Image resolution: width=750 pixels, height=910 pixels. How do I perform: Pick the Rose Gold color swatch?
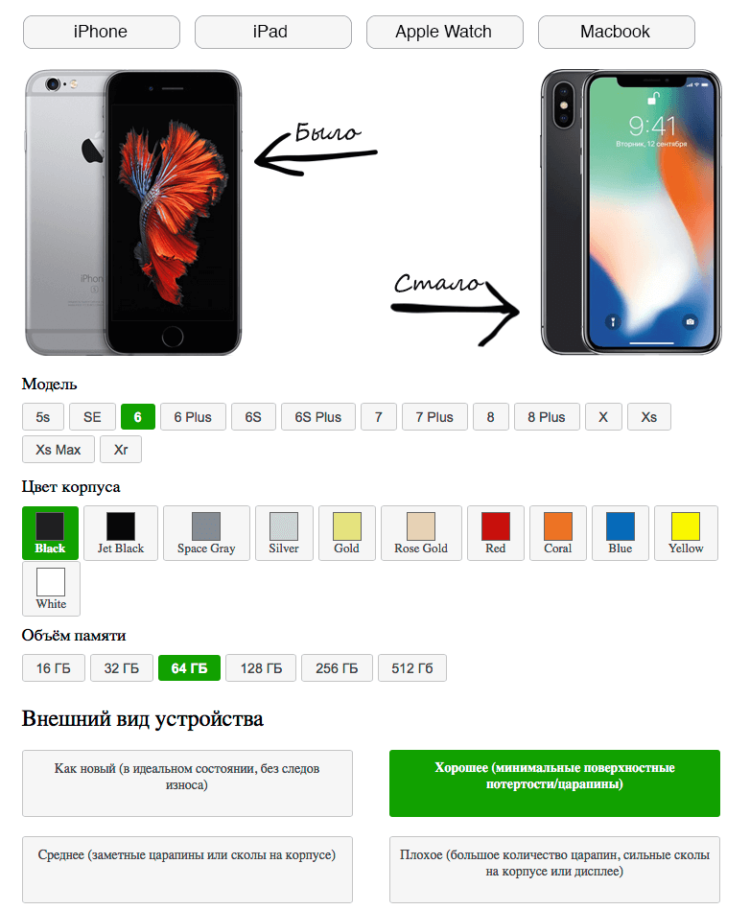421,533
